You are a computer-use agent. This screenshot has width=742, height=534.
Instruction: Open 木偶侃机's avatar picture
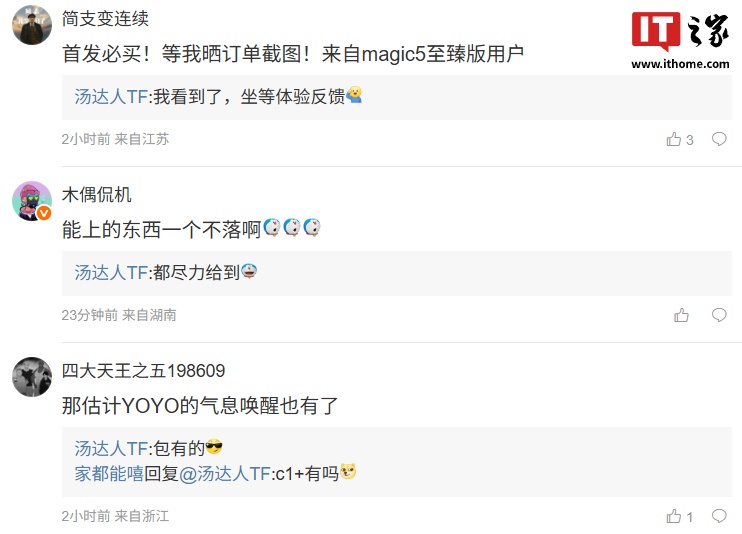tap(32, 201)
